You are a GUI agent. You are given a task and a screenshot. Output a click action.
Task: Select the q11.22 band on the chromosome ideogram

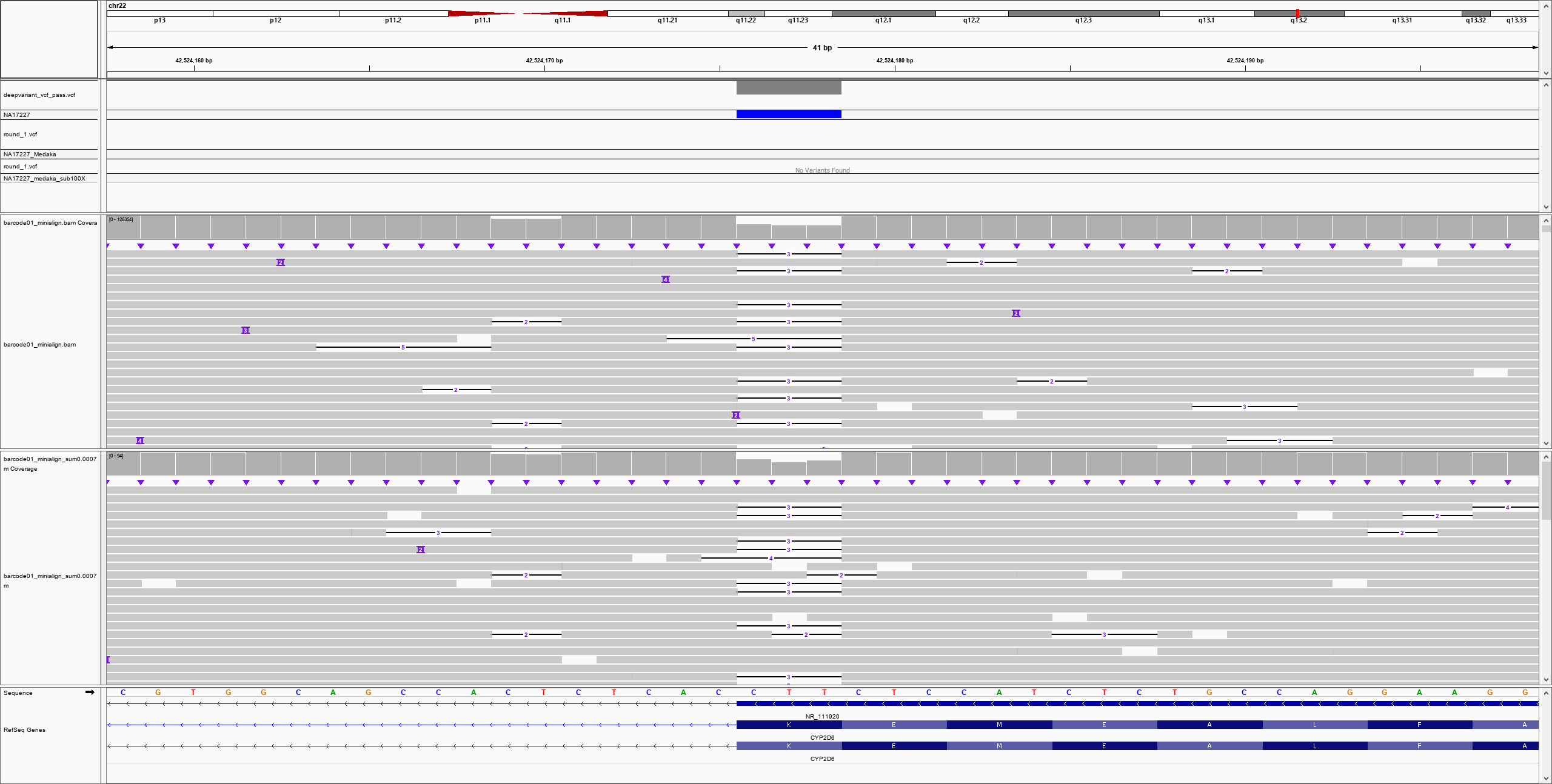pyautogui.click(x=746, y=13)
